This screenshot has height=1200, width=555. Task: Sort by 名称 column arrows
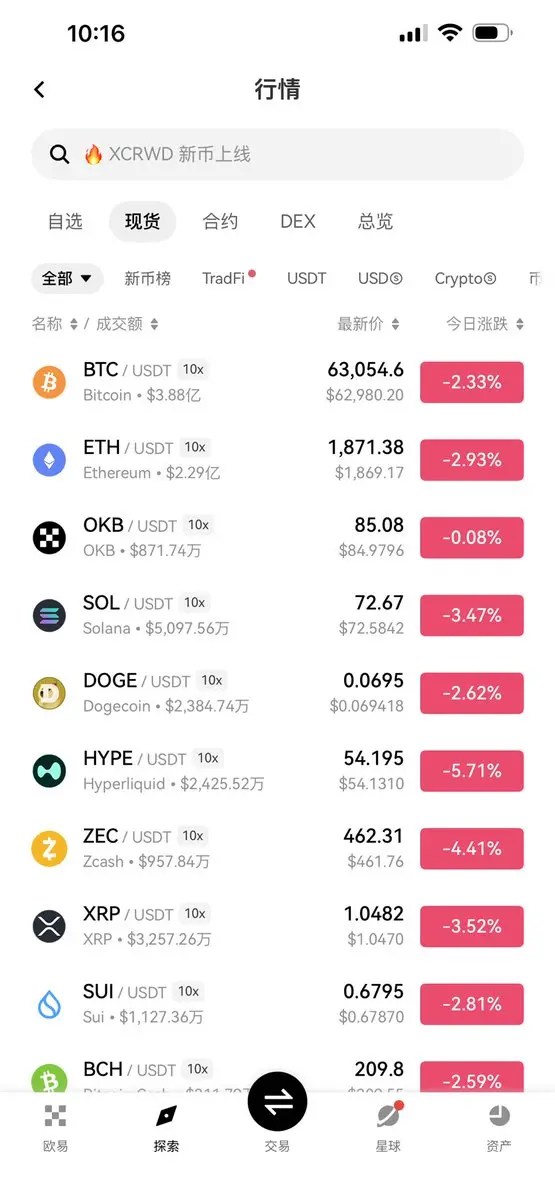click(74, 324)
